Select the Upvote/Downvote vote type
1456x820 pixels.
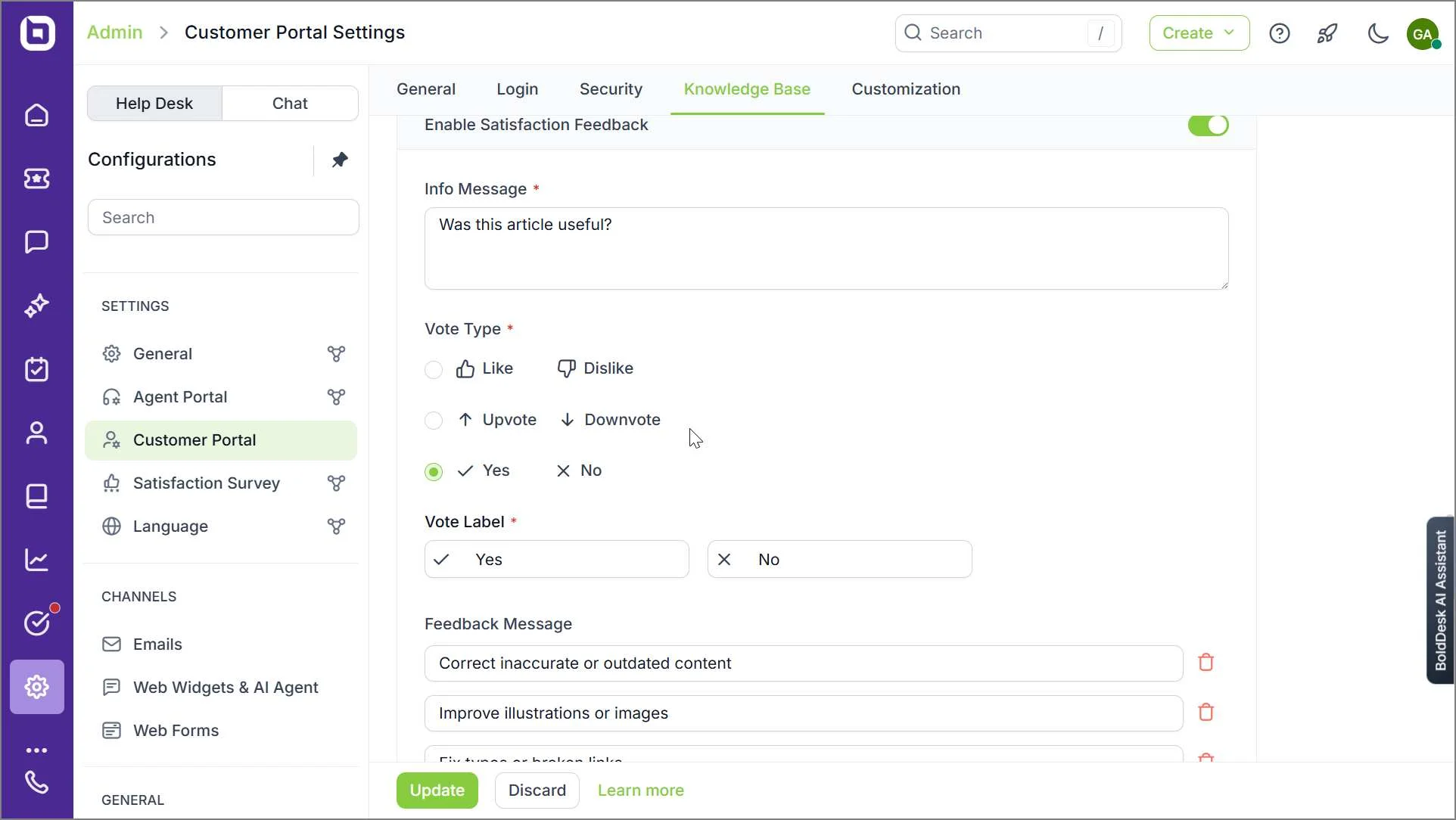click(x=434, y=420)
